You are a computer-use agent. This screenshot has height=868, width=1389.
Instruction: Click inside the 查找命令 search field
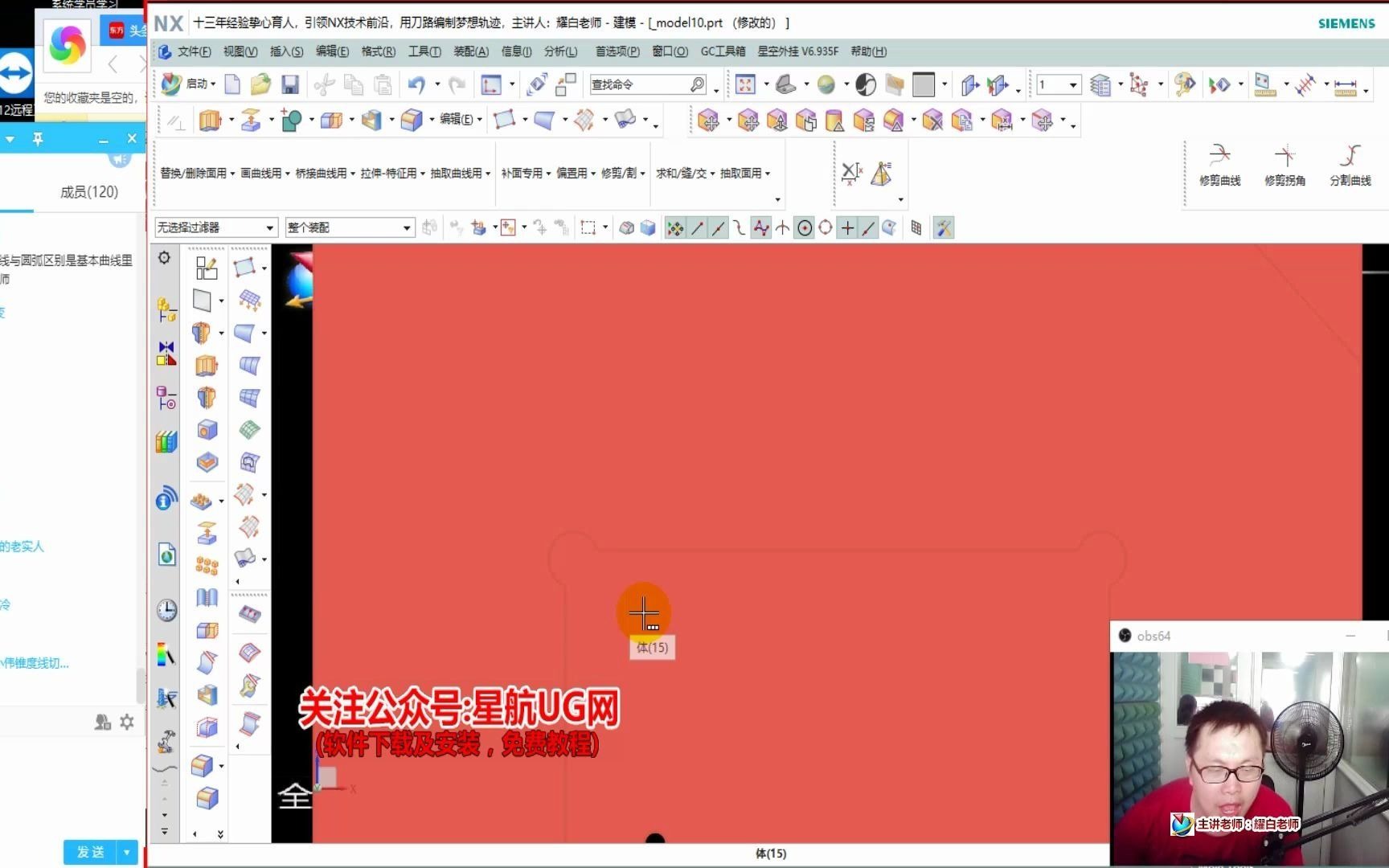(639, 84)
